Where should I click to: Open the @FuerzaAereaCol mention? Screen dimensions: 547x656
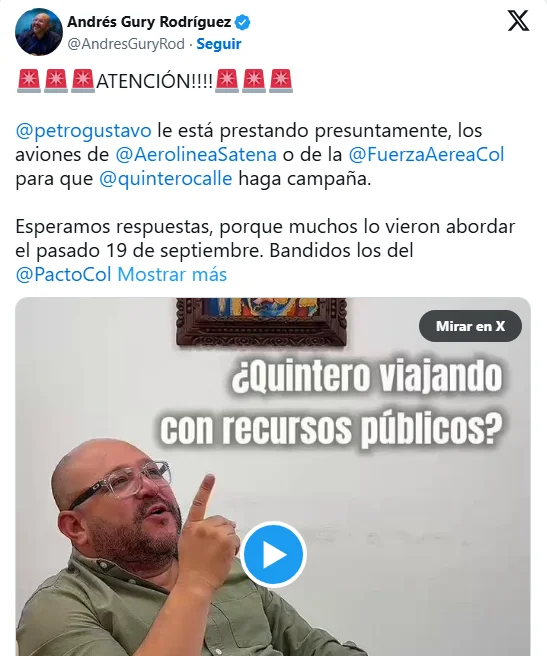426,154
